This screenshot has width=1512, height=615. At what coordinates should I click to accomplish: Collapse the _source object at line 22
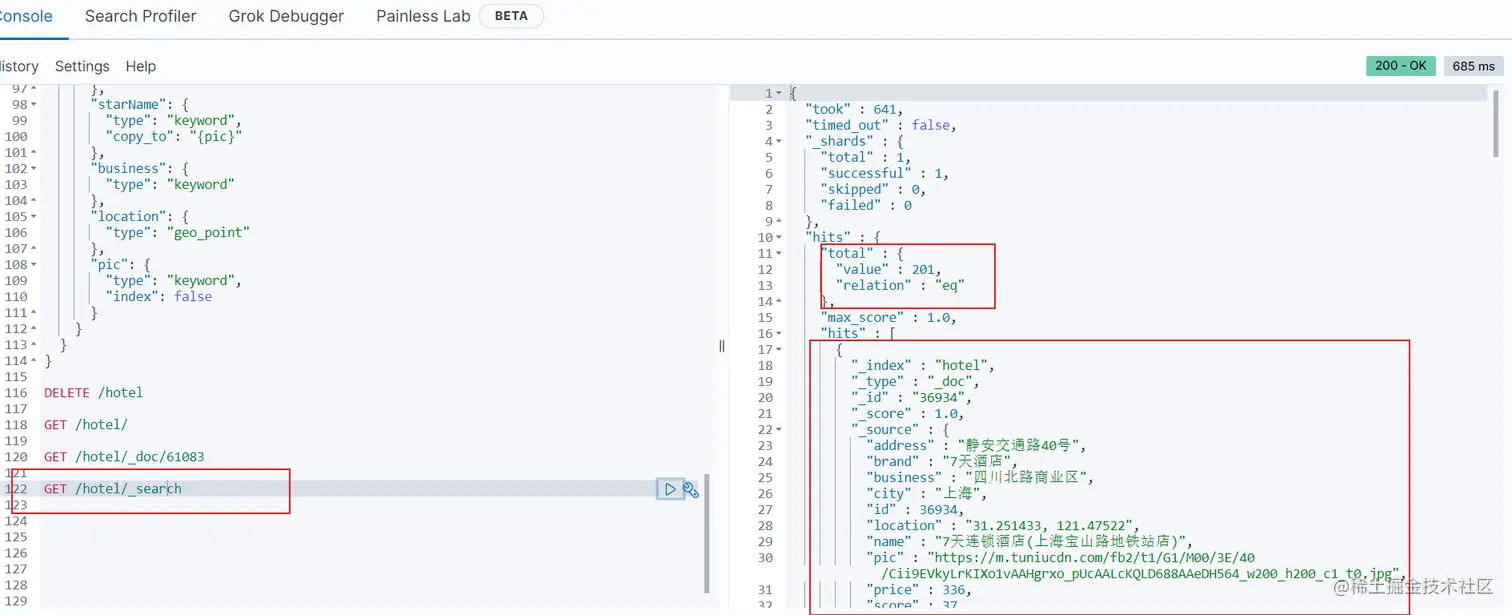(x=779, y=429)
